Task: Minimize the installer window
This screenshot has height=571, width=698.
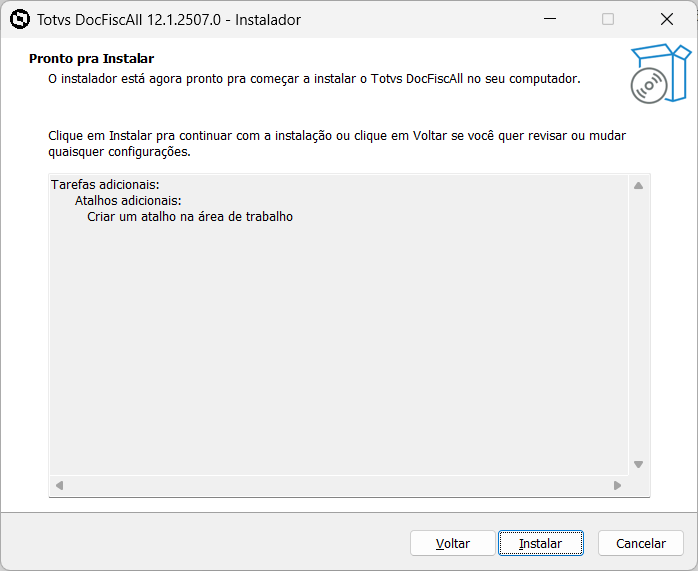Action: 550,19
